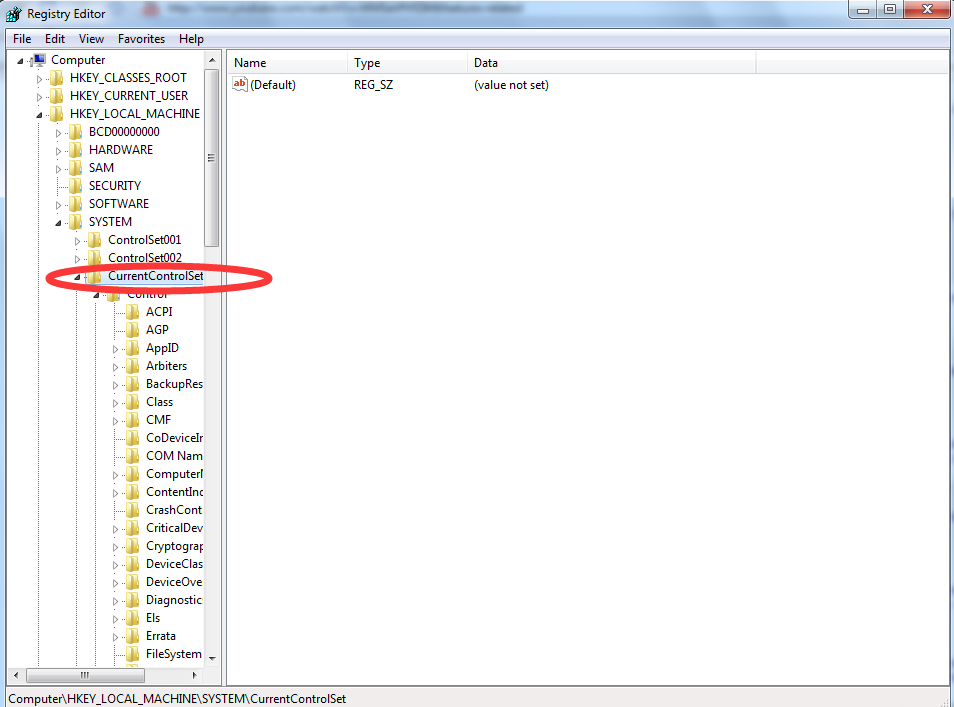Click the ACPI folder icon
The image size is (954, 707).
(x=133, y=312)
